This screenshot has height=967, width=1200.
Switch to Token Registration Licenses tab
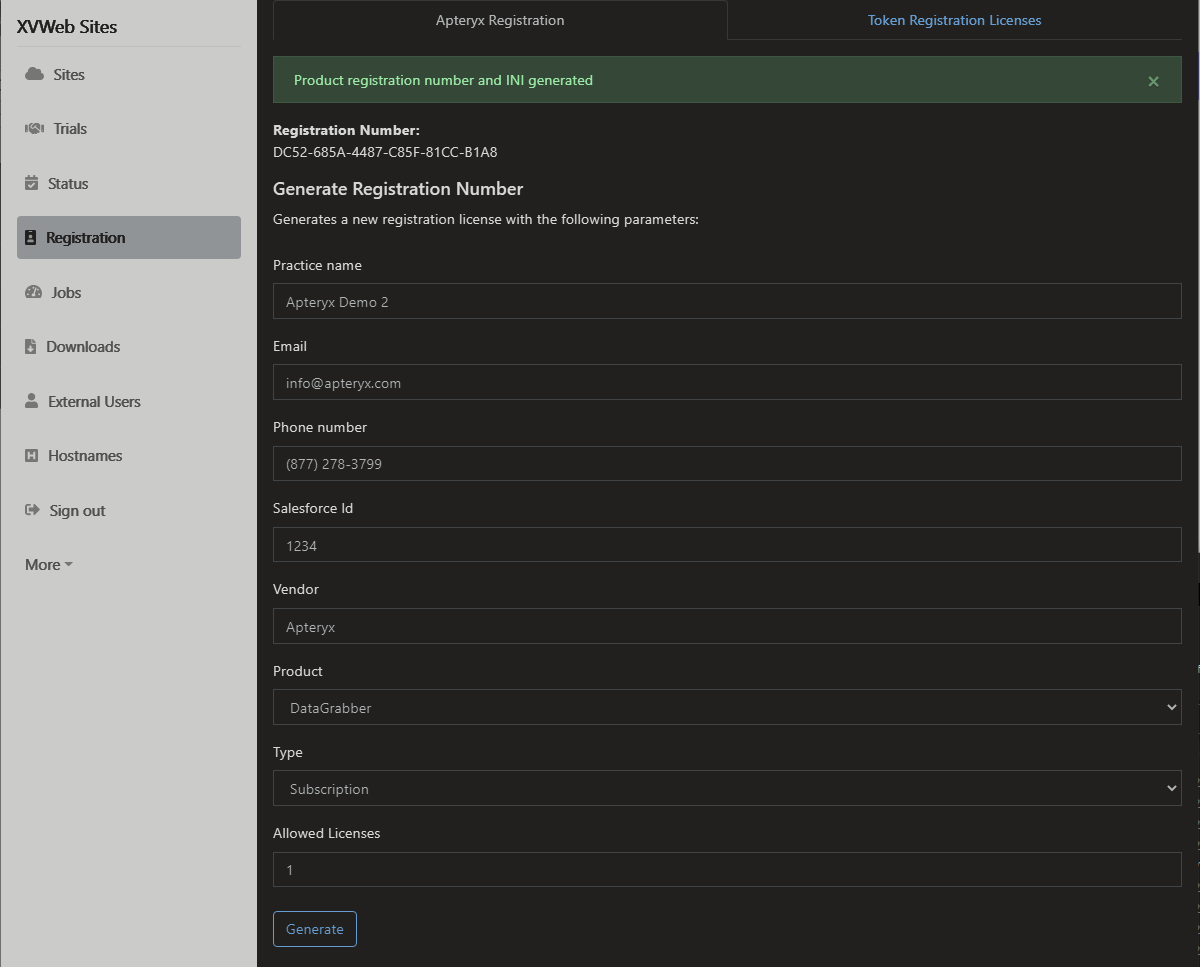pyautogui.click(x=954, y=20)
